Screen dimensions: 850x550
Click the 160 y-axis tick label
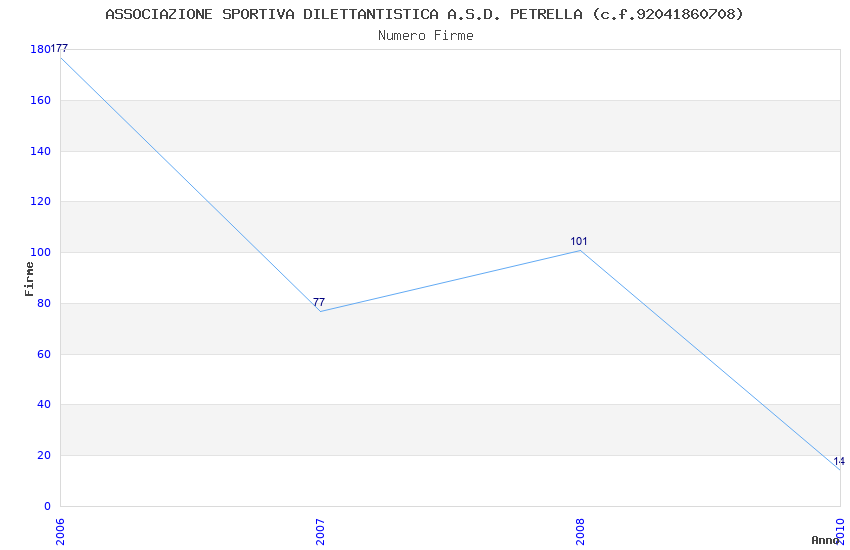click(x=40, y=100)
